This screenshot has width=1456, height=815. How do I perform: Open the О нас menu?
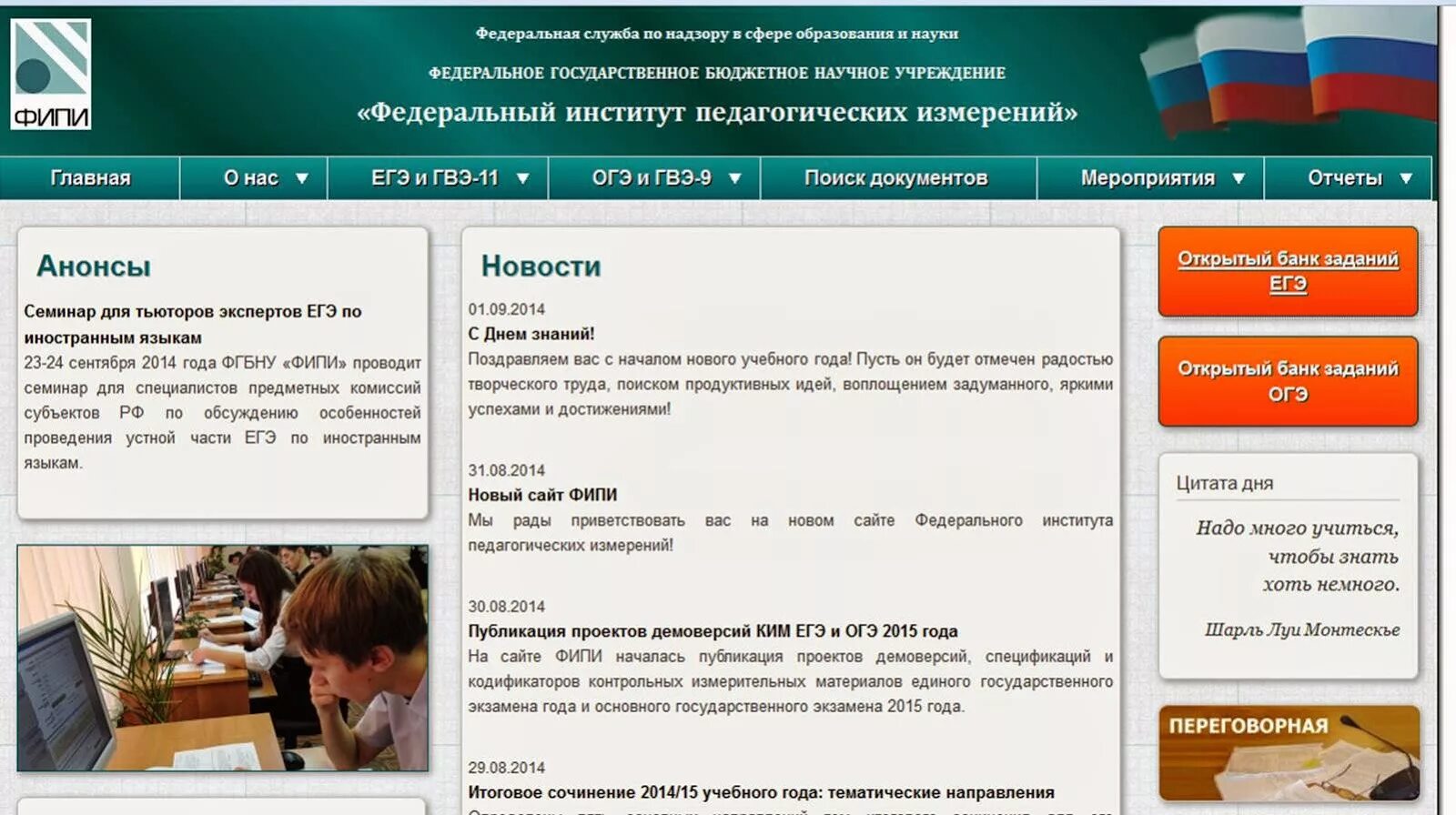[x=251, y=178]
